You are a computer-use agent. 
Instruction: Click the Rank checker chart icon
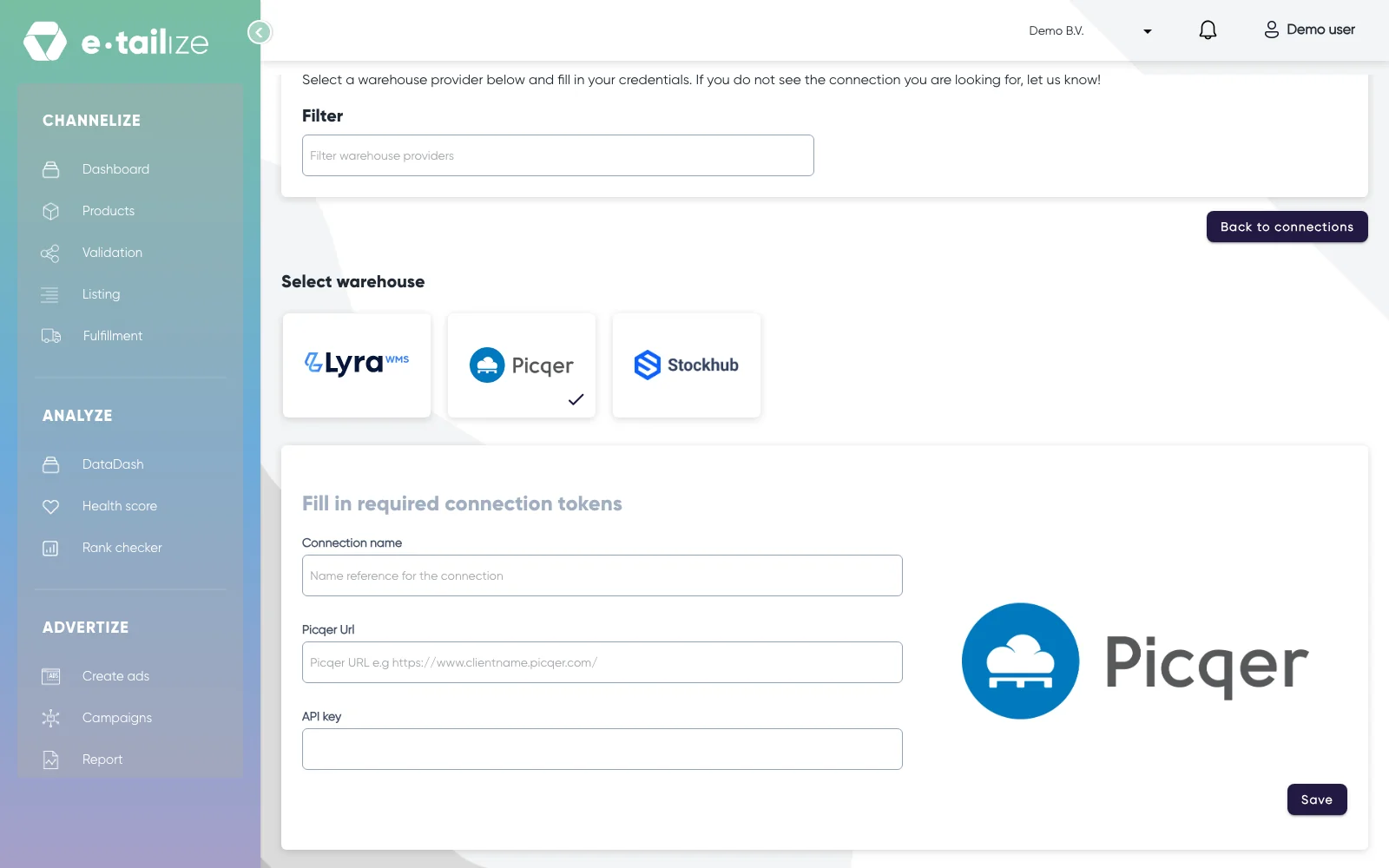(x=51, y=548)
